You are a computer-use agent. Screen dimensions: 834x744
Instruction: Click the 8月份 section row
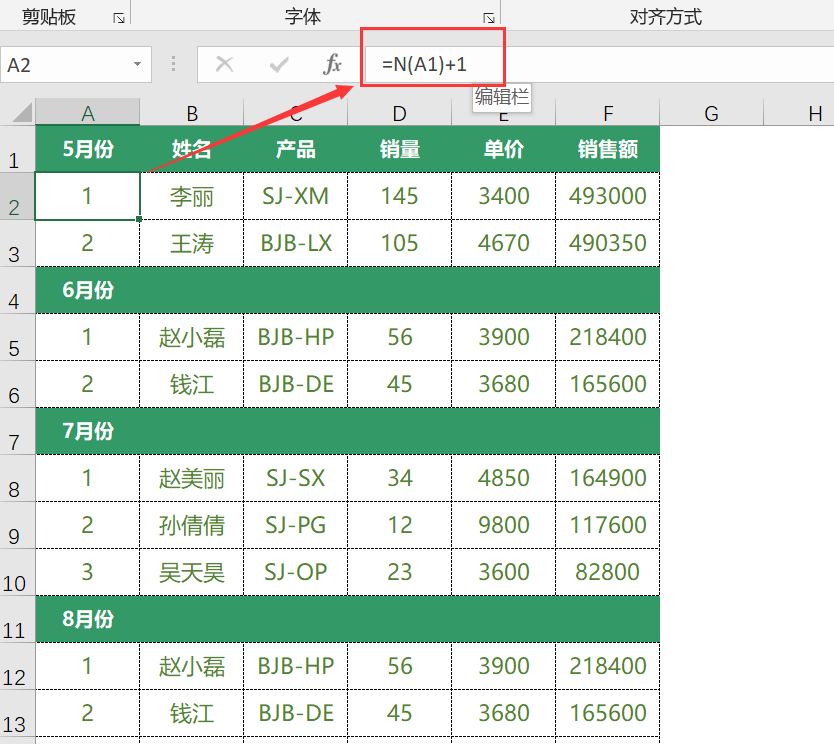[x=347, y=619]
